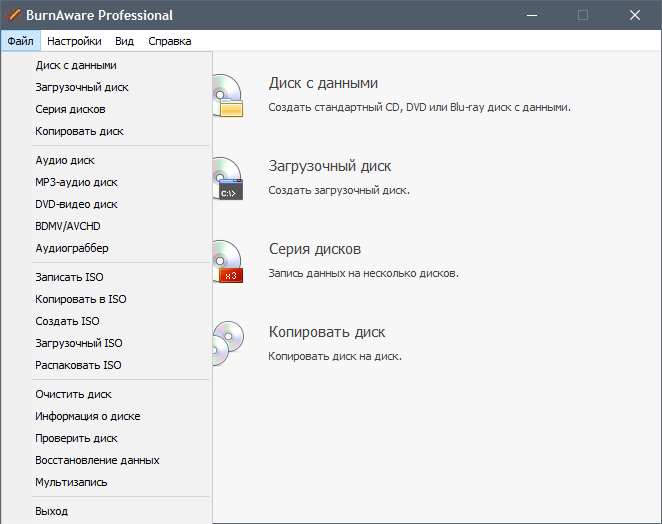The width and height of the screenshot is (662, 524).
Task: Open the Настройки menu
Action: coord(74,41)
